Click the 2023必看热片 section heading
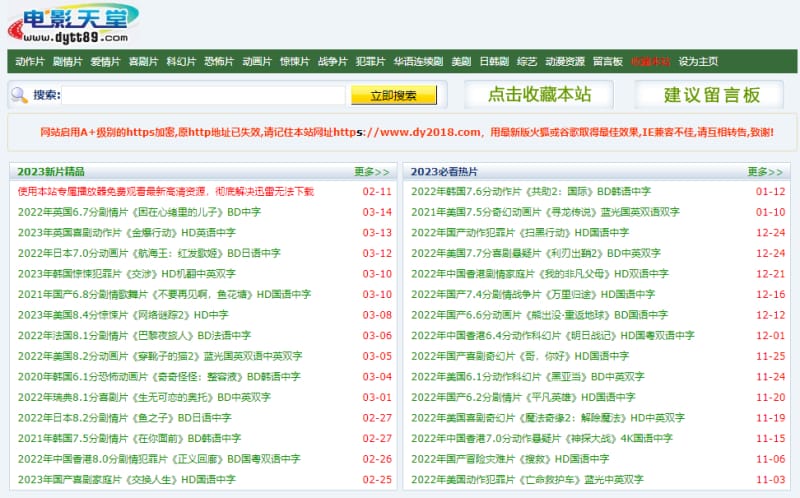This screenshot has width=800, height=498. pos(444,172)
